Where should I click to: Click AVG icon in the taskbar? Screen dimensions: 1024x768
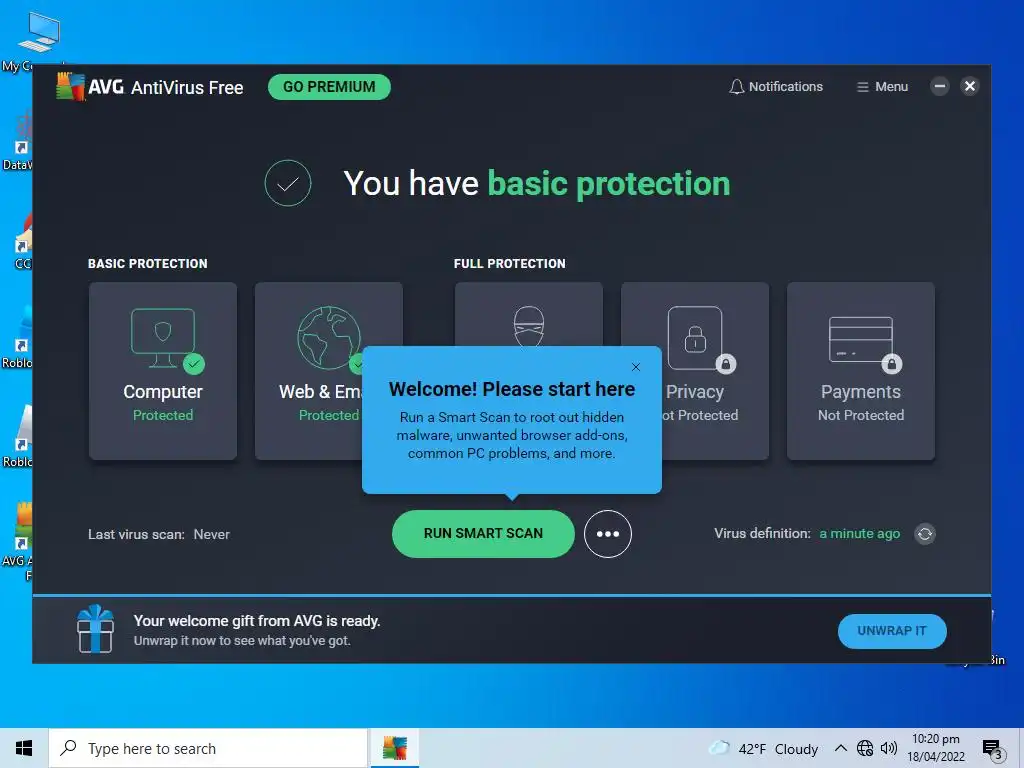(394, 748)
